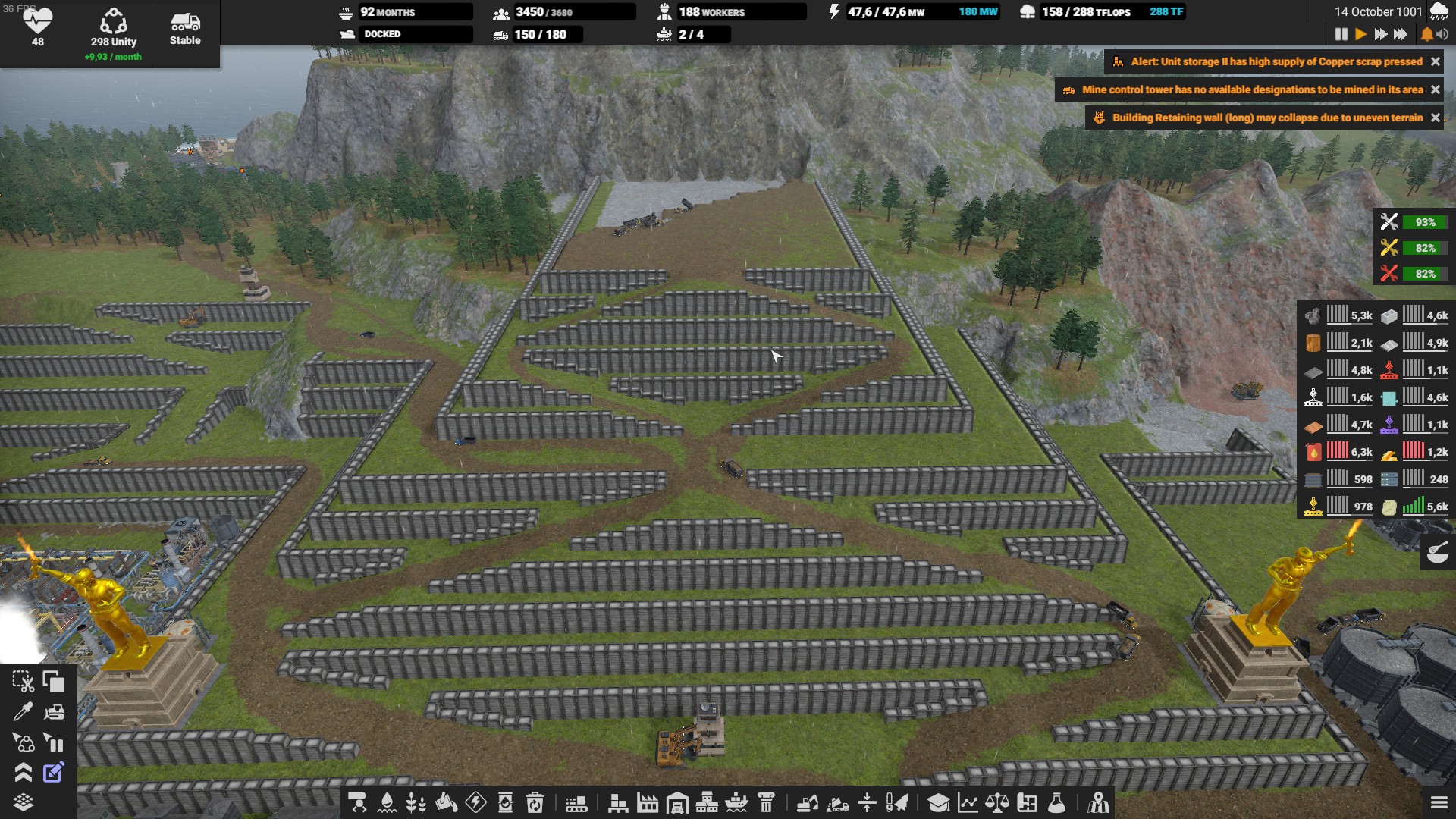Set game speed to triple fast-forward
This screenshot has width=1456, height=819.
[1401, 34]
